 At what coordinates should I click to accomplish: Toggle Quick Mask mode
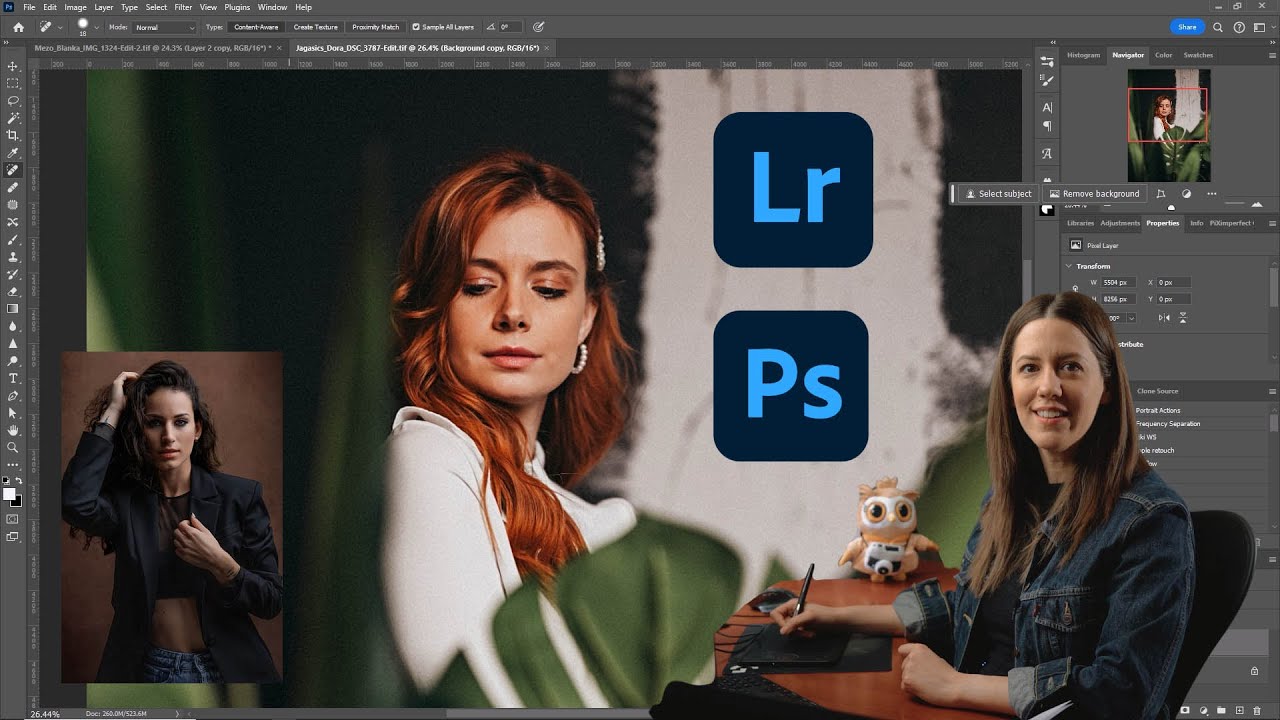[x=13, y=519]
